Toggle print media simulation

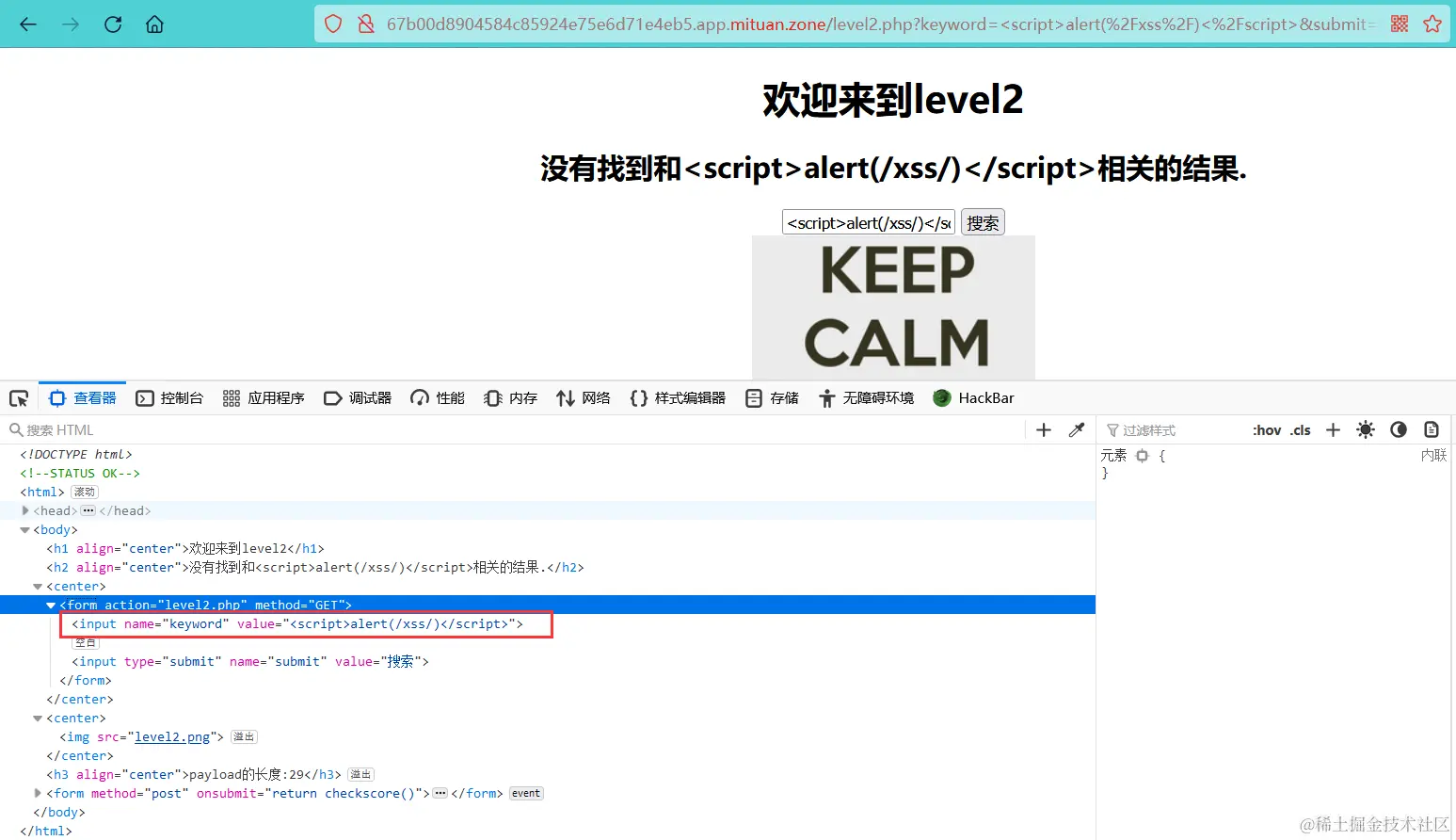point(1432,429)
